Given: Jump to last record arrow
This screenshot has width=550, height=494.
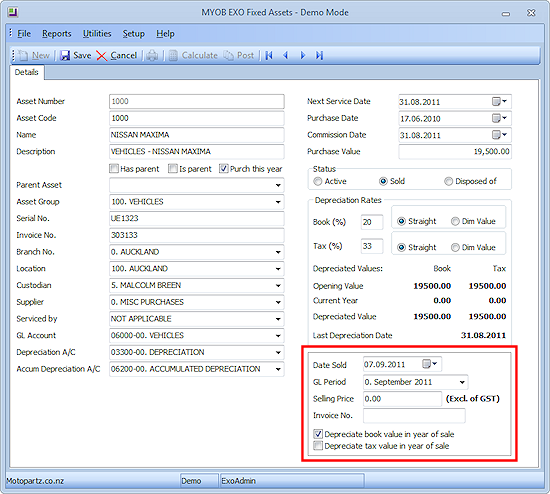Looking at the screenshot, I should (319, 55).
